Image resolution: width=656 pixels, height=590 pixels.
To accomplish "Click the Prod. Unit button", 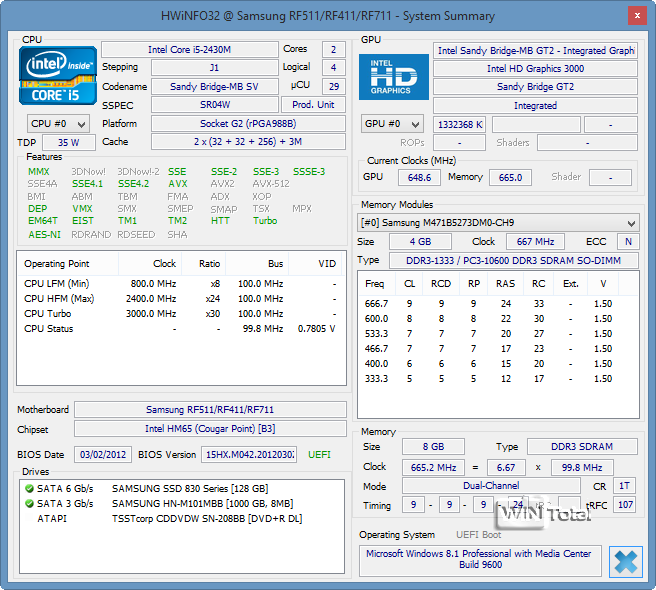I will click(313, 105).
